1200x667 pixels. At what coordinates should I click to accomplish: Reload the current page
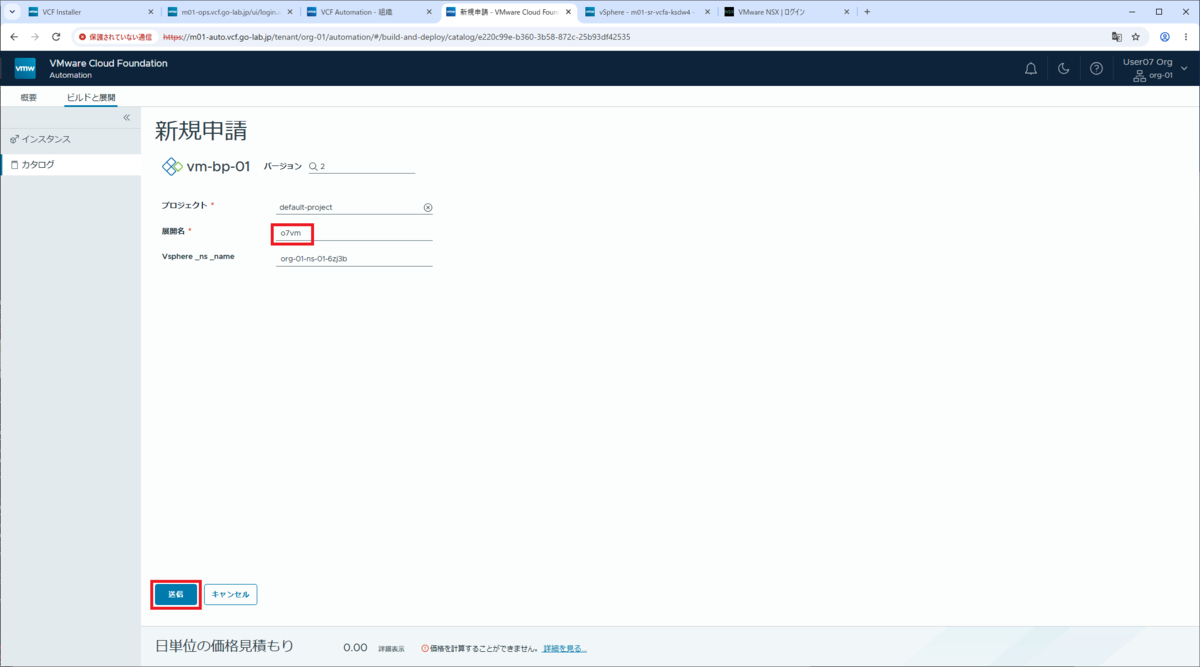pyautogui.click(x=56, y=36)
